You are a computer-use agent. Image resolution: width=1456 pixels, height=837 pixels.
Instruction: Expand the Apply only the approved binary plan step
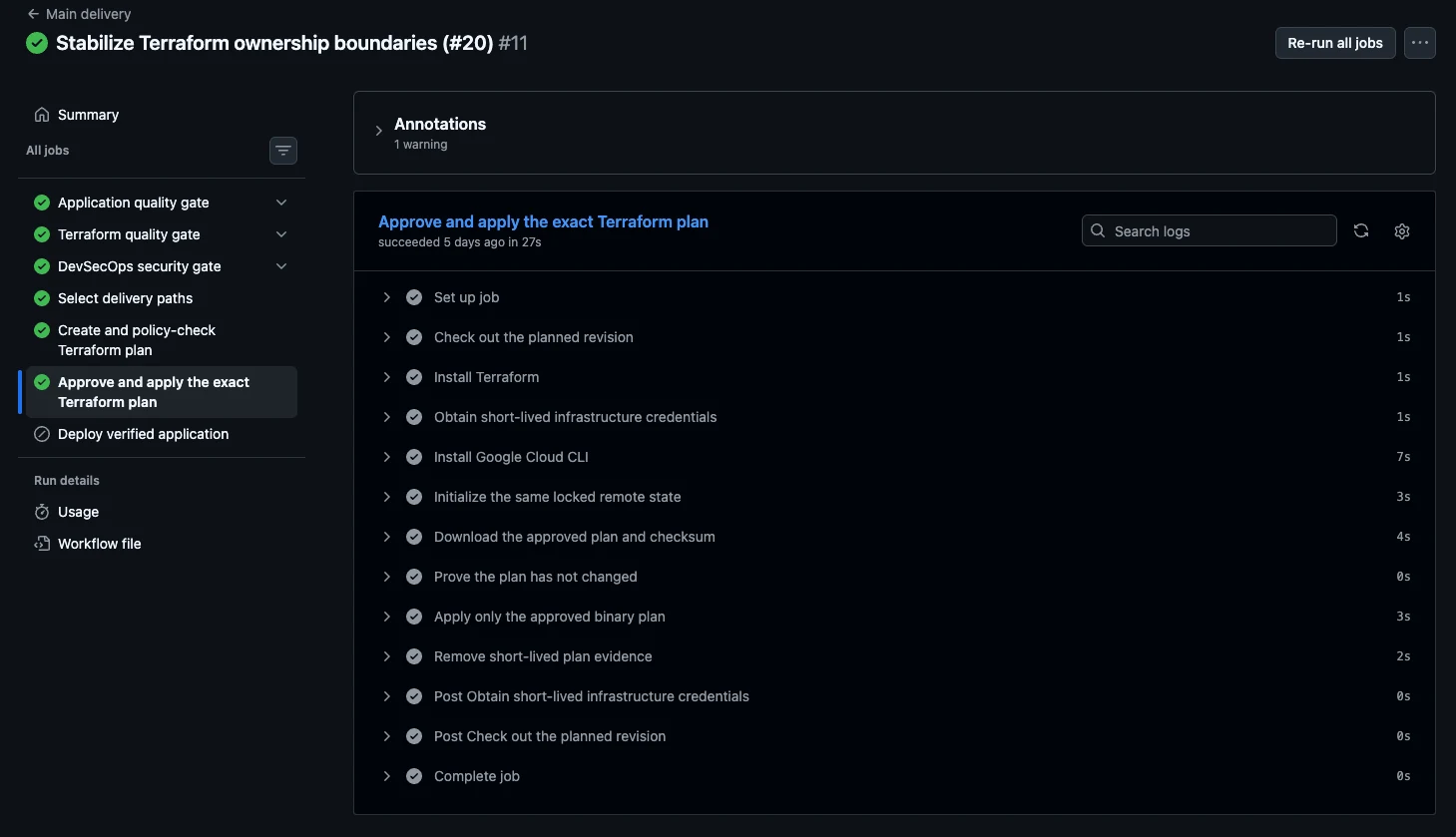pyautogui.click(x=387, y=617)
